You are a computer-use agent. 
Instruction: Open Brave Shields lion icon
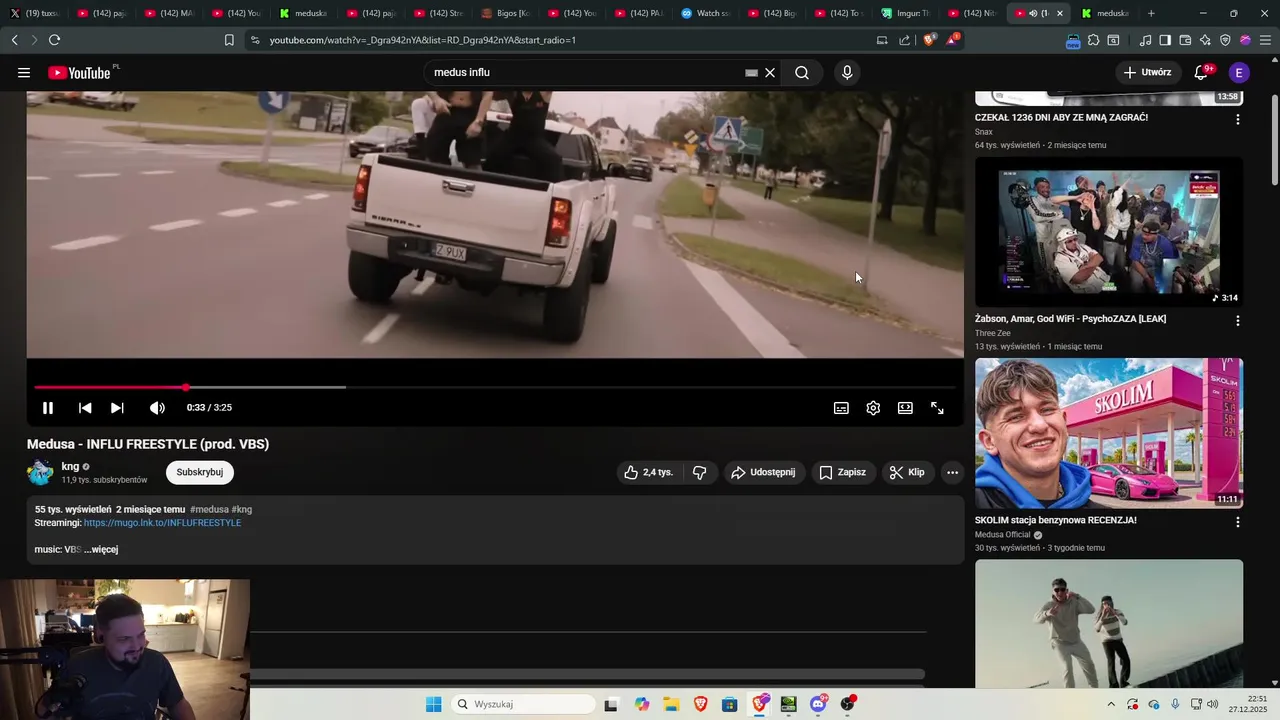tap(929, 40)
